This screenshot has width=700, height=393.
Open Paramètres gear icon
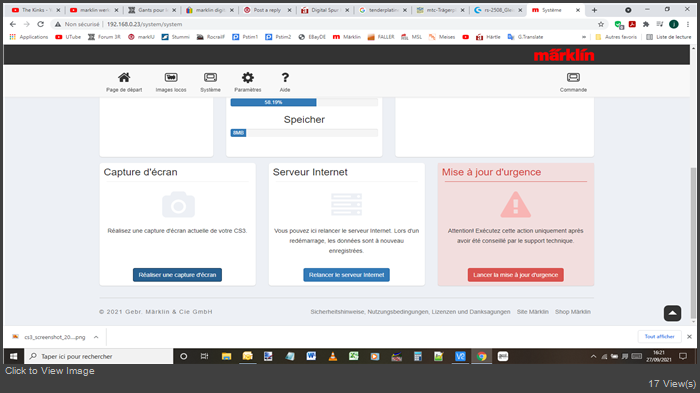(248, 78)
